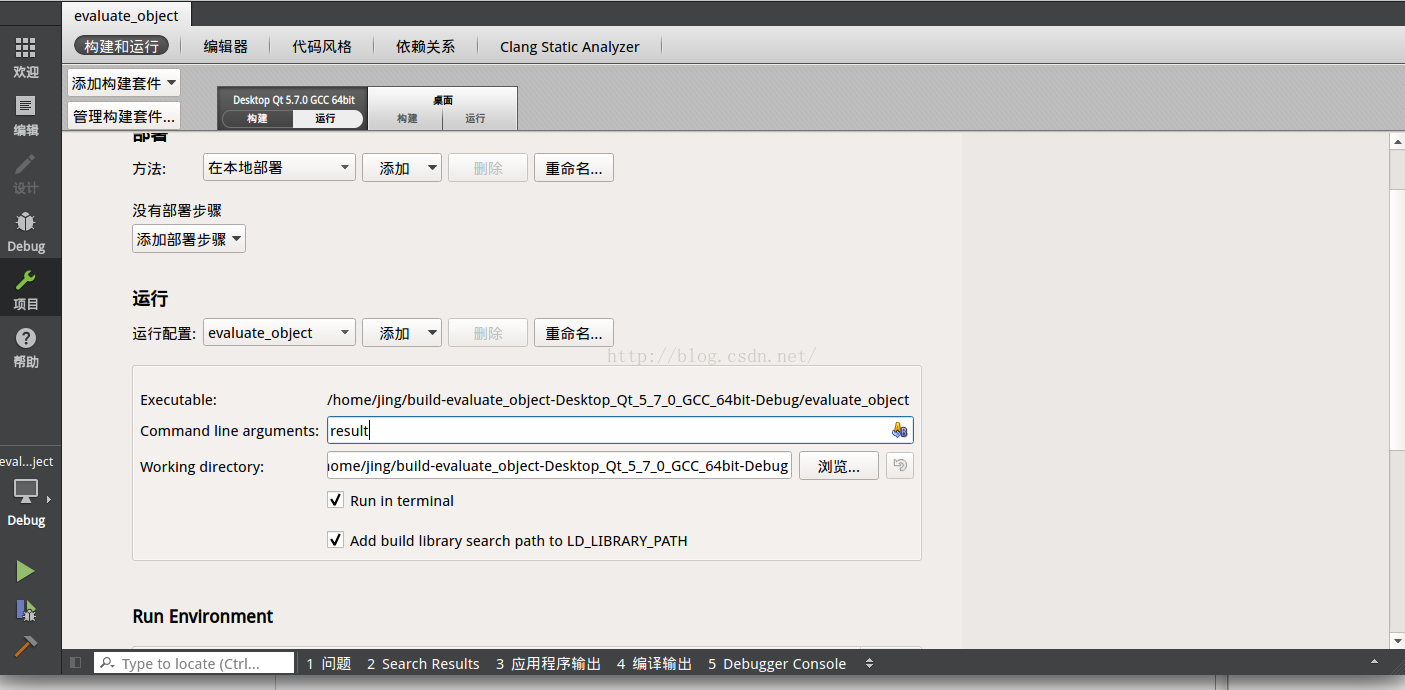Screen dimensions: 1405x690
Task: Expand the 添加构建套件 dropdown
Action: click(x=124, y=83)
